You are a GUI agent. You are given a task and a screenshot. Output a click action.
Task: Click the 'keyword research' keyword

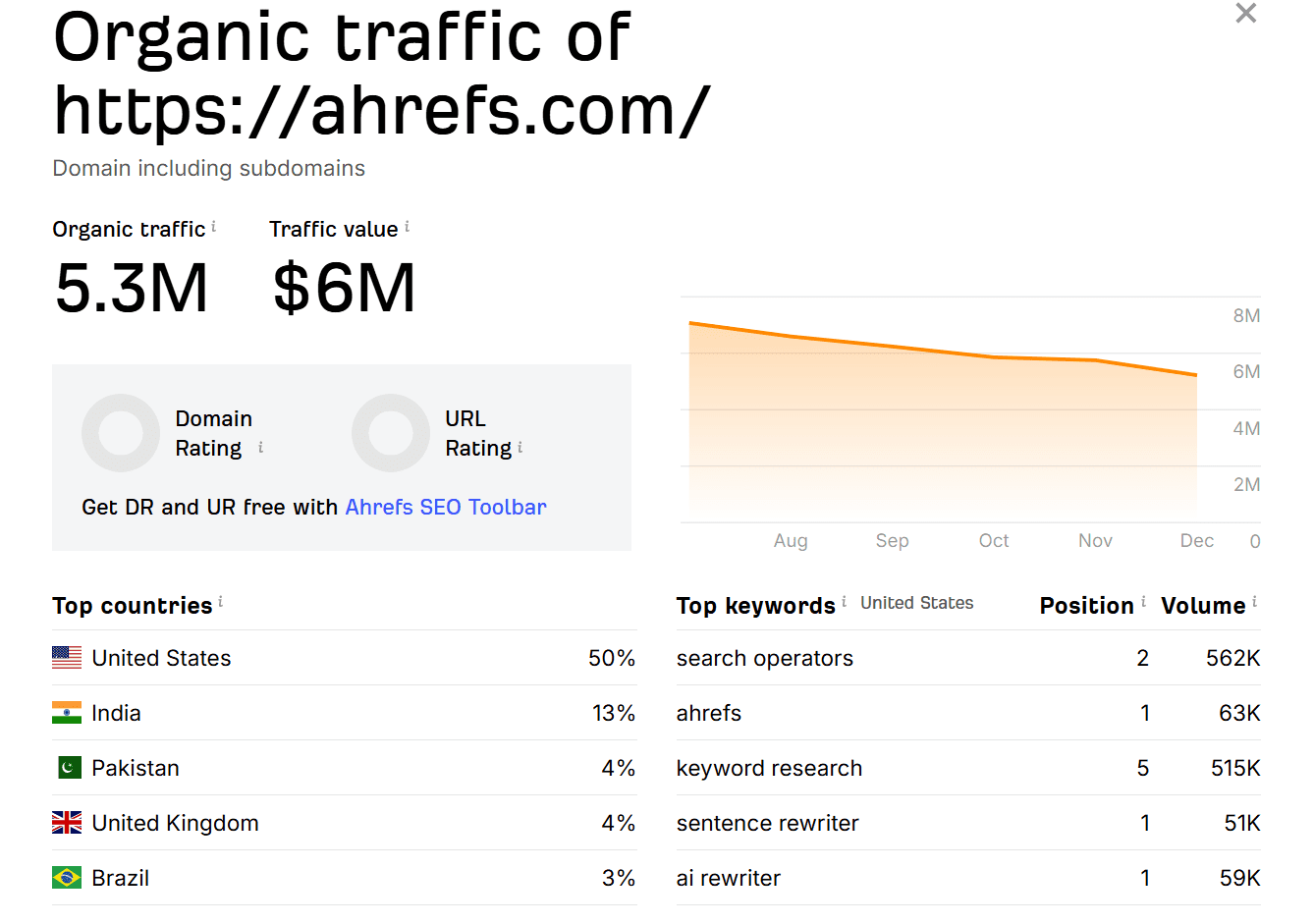pos(769,768)
